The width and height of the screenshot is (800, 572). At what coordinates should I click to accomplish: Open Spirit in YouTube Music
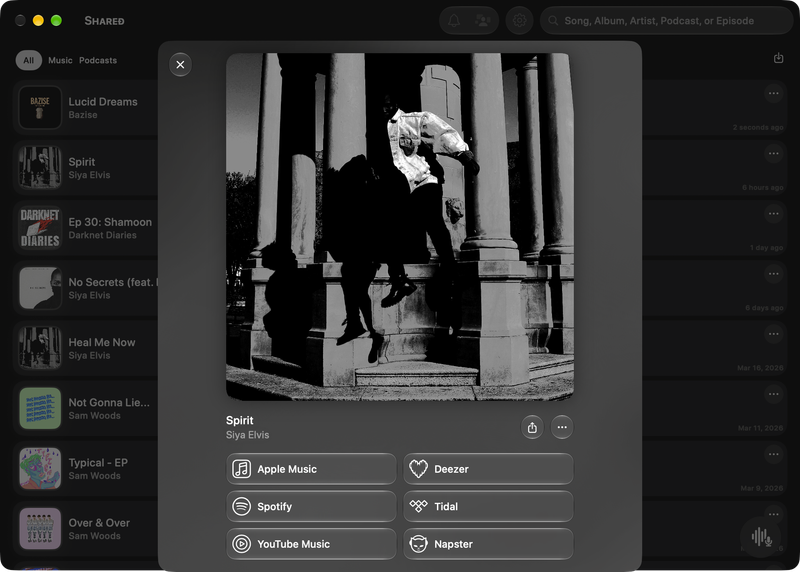coord(311,544)
